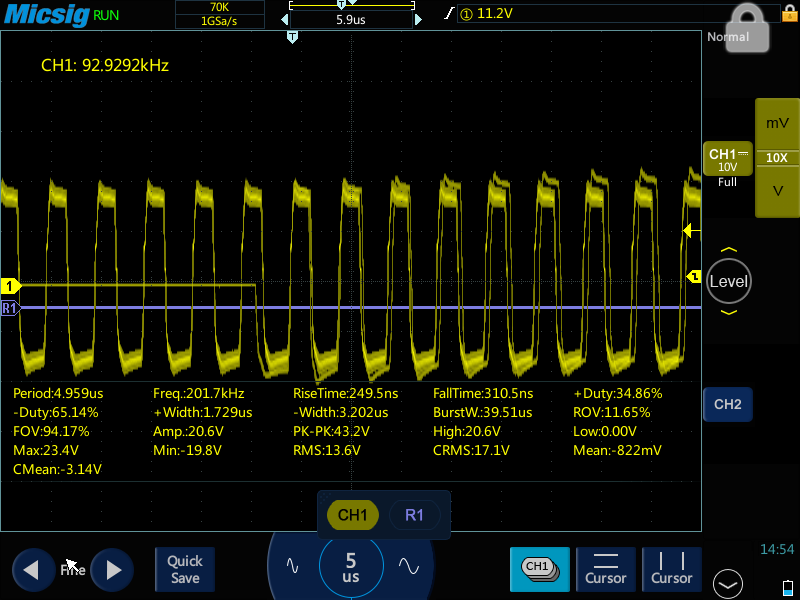Enable the CH2 channel
The image size is (800, 600).
(728, 404)
